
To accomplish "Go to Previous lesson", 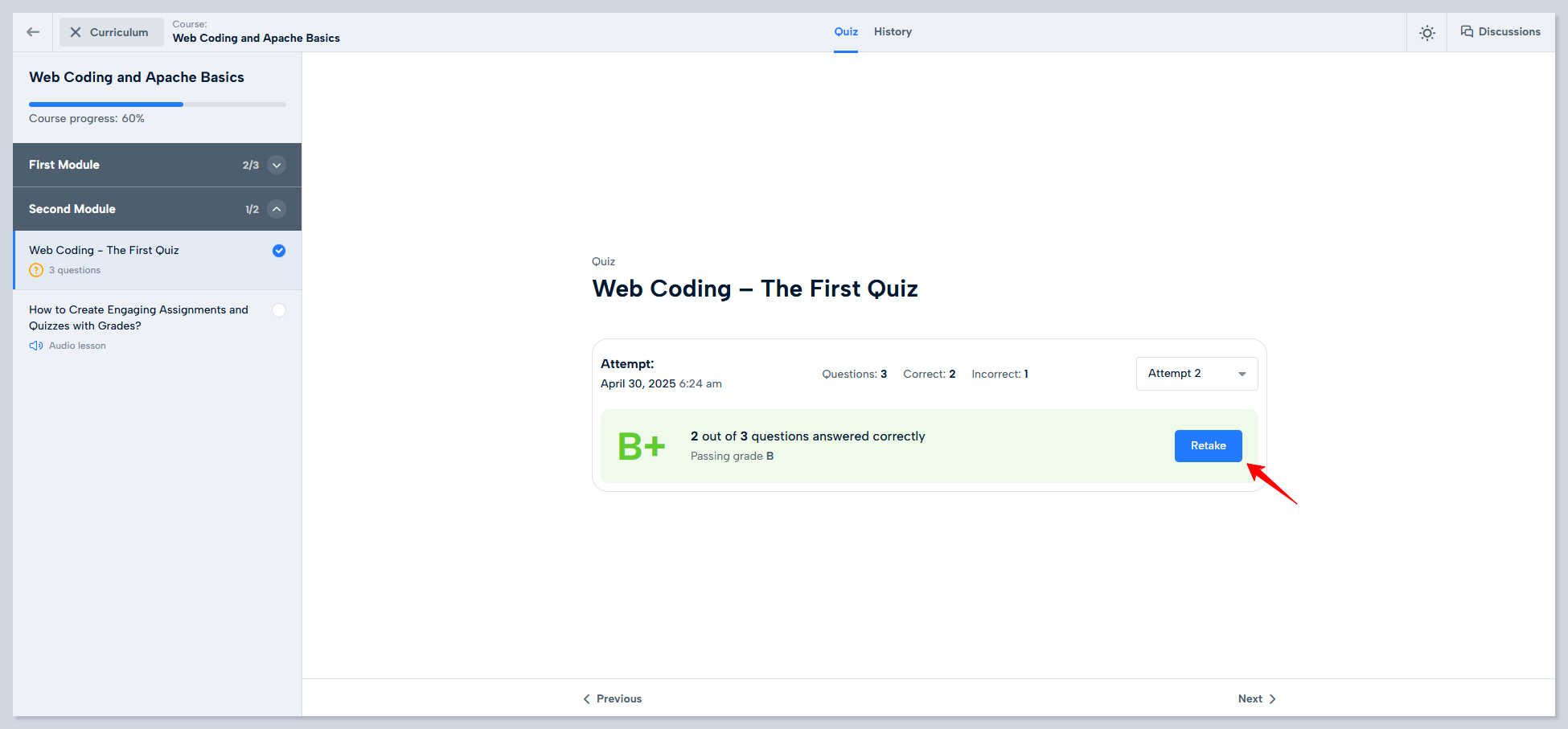I will [x=613, y=698].
